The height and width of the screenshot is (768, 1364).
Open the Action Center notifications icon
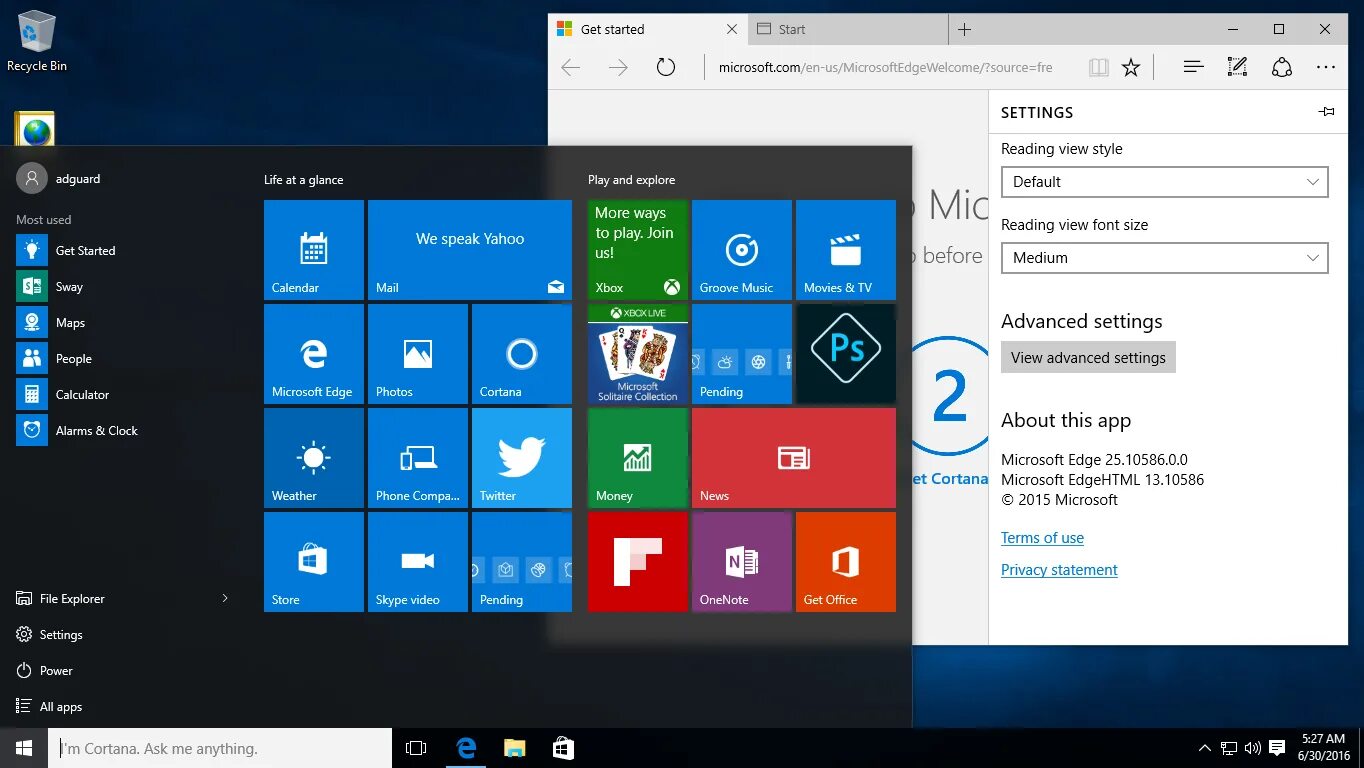(x=1277, y=748)
